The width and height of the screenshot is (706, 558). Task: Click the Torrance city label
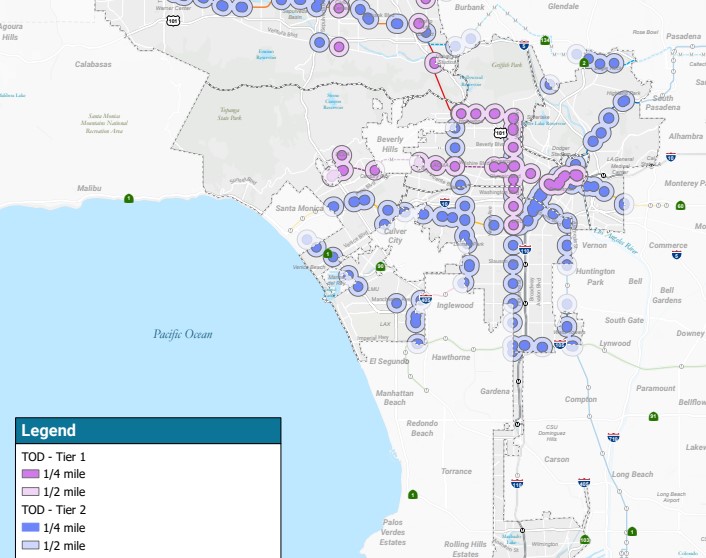pos(456,471)
